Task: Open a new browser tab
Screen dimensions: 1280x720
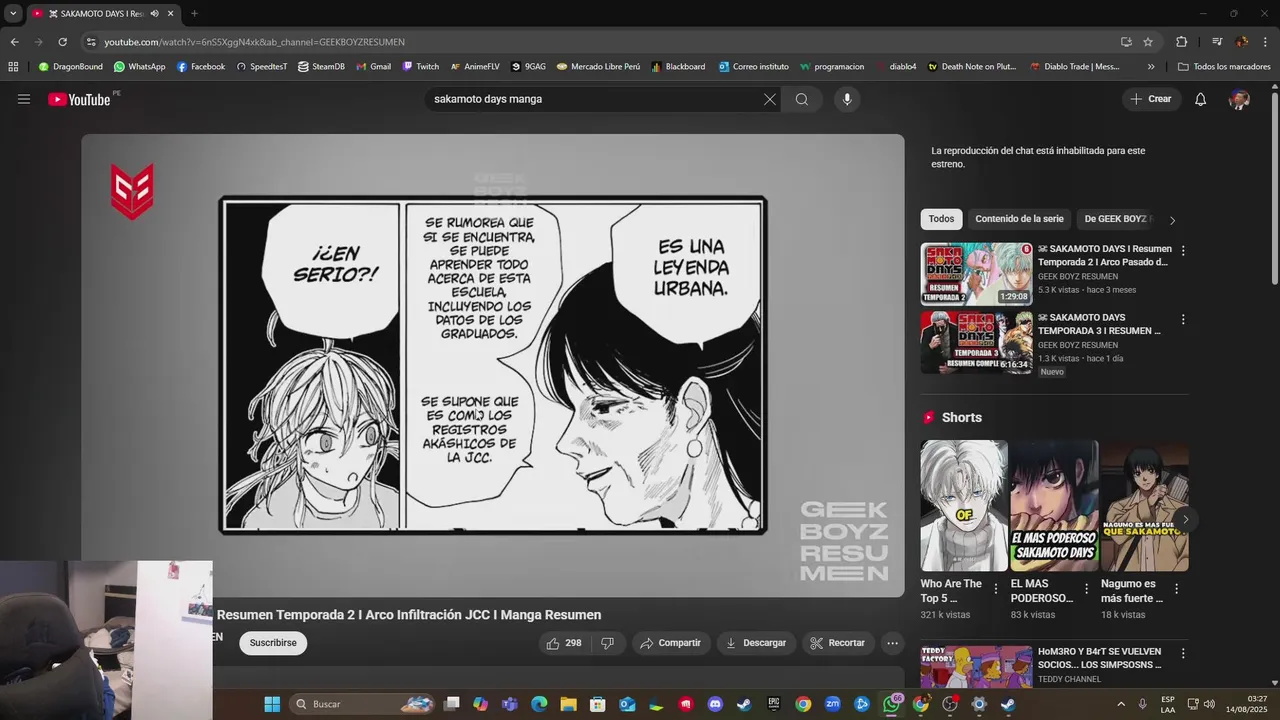Action: (194, 14)
